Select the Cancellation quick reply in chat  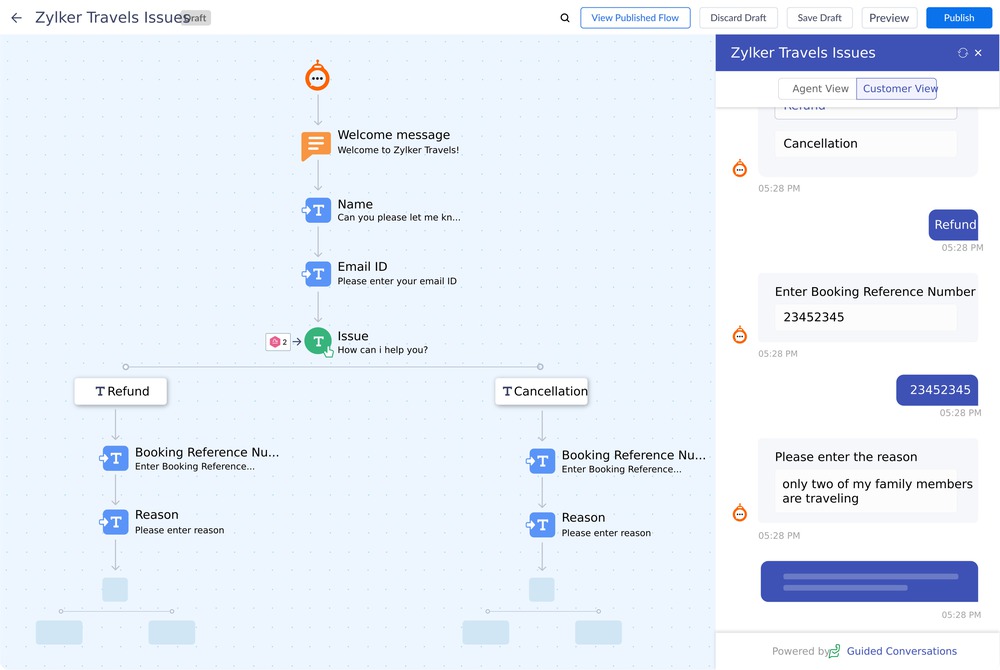[865, 143]
